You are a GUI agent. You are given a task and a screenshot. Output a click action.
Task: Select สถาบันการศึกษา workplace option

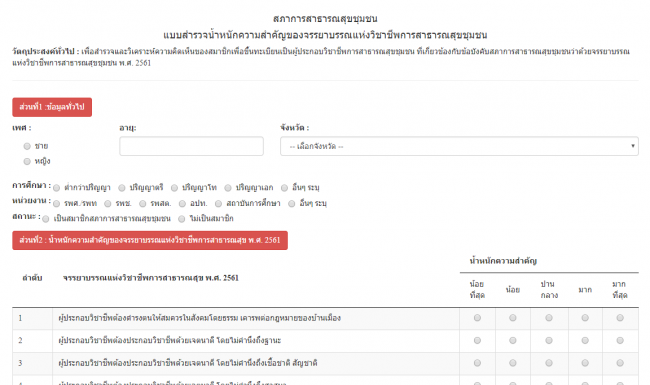218,203
